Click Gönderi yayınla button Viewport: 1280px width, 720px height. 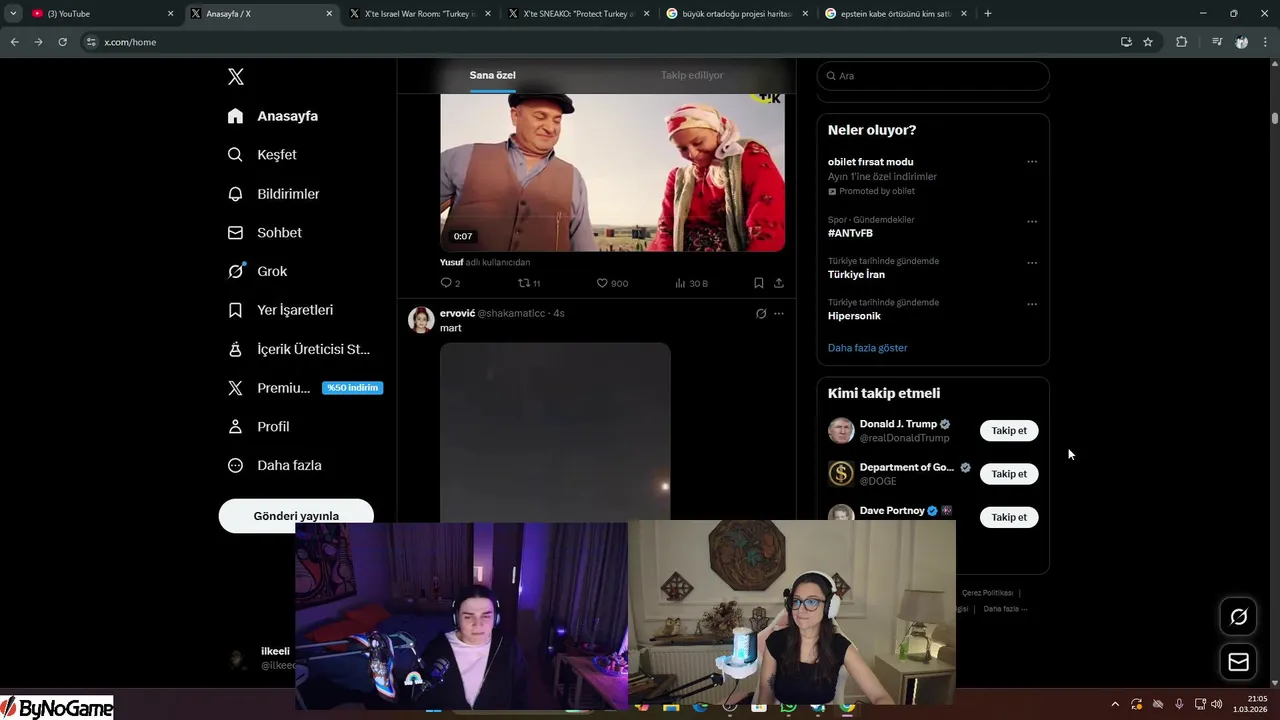[x=296, y=516]
